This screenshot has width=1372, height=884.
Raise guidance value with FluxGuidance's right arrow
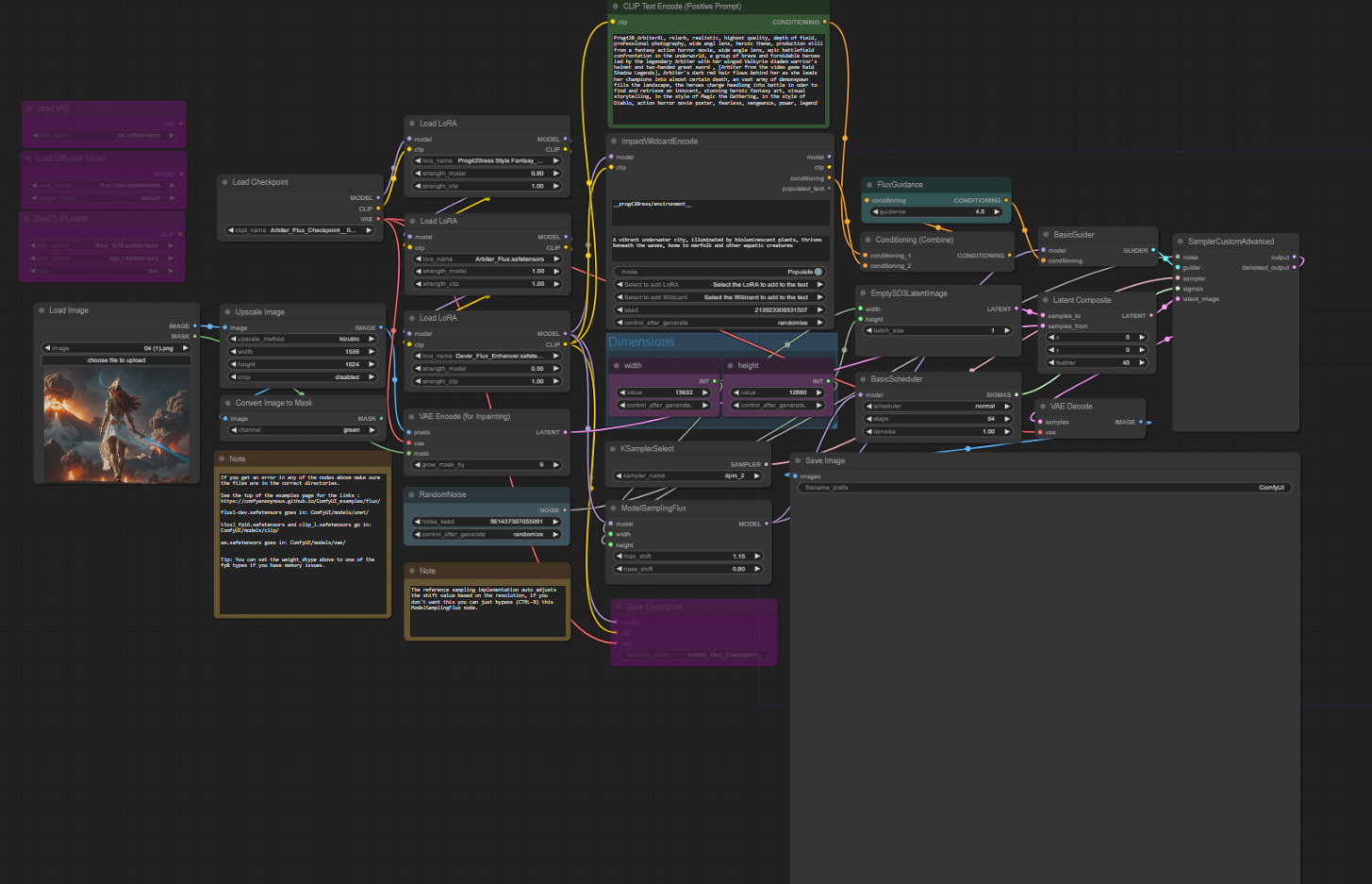(x=997, y=211)
